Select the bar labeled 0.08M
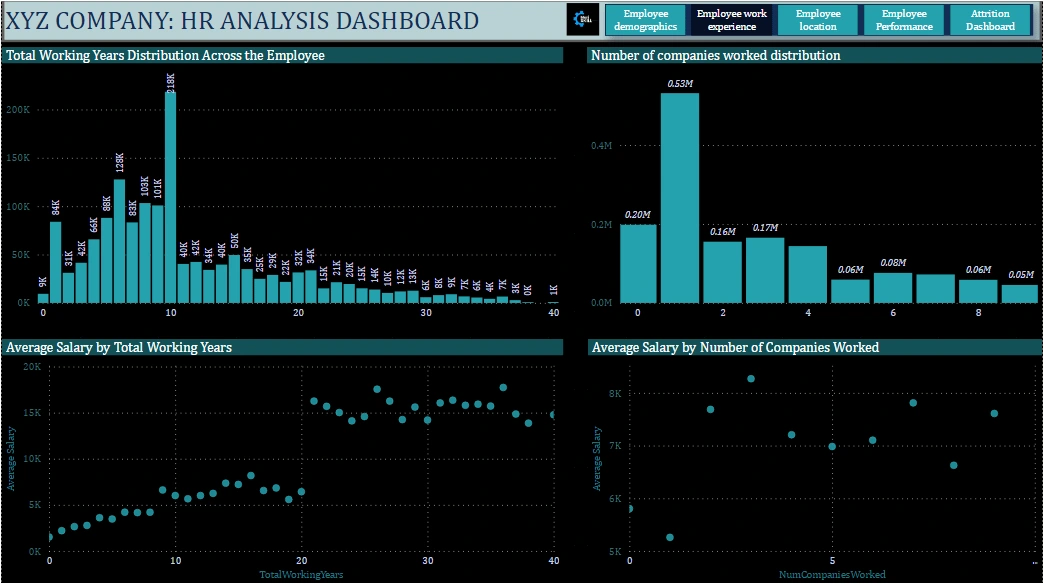 coord(893,288)
